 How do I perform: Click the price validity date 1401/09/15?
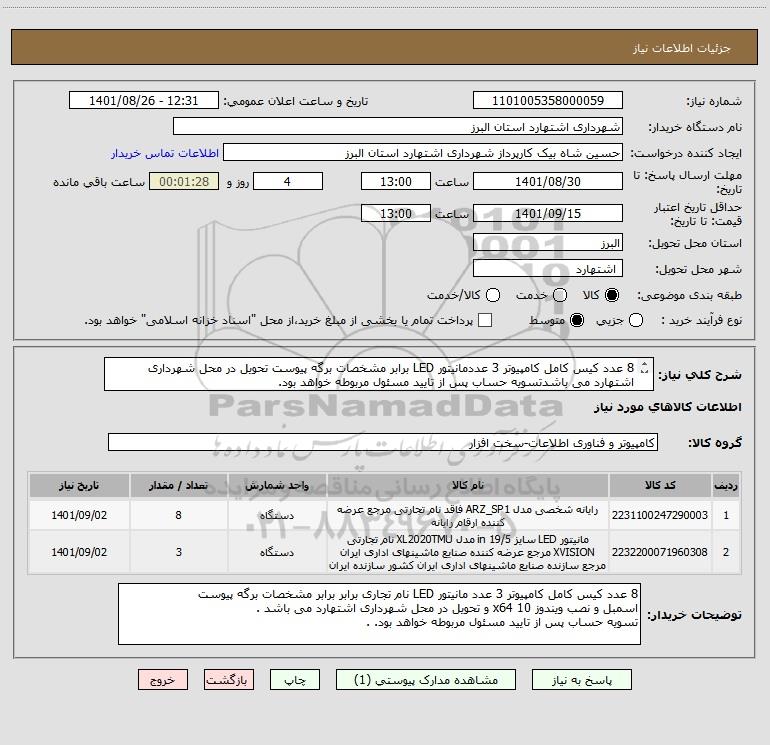548,213
